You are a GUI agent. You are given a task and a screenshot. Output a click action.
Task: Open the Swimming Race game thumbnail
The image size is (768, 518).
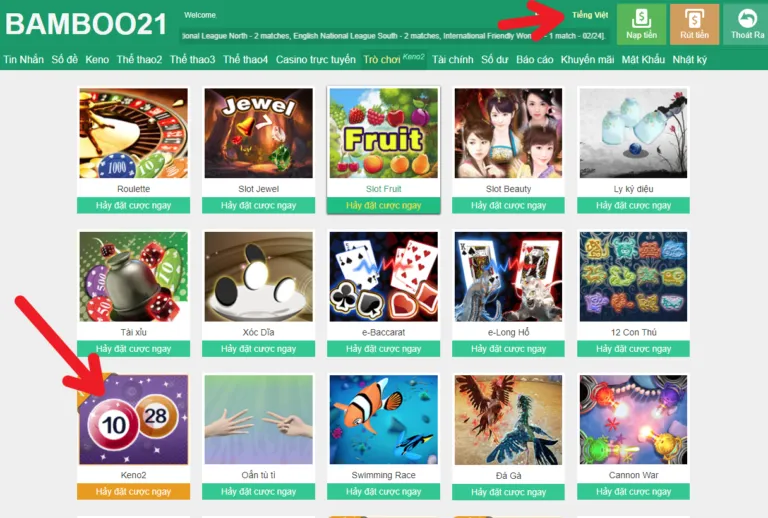(x=384, y=420)
